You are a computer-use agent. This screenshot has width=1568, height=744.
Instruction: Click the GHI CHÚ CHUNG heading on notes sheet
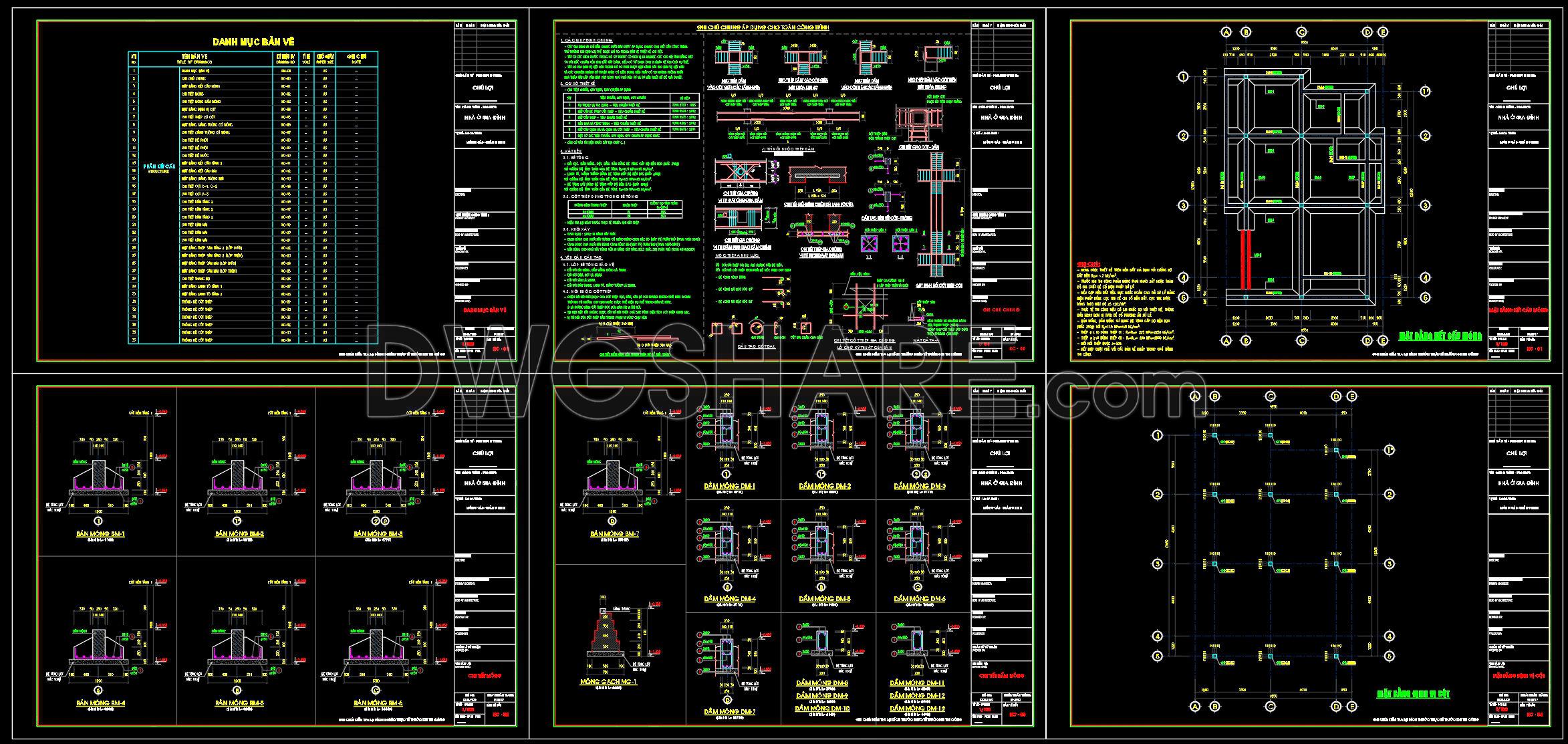pos(763,27)
